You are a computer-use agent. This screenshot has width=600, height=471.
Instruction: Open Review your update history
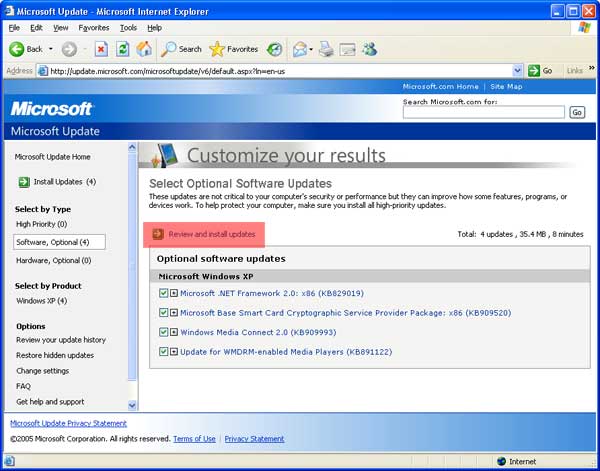click(x=61, y=340)
